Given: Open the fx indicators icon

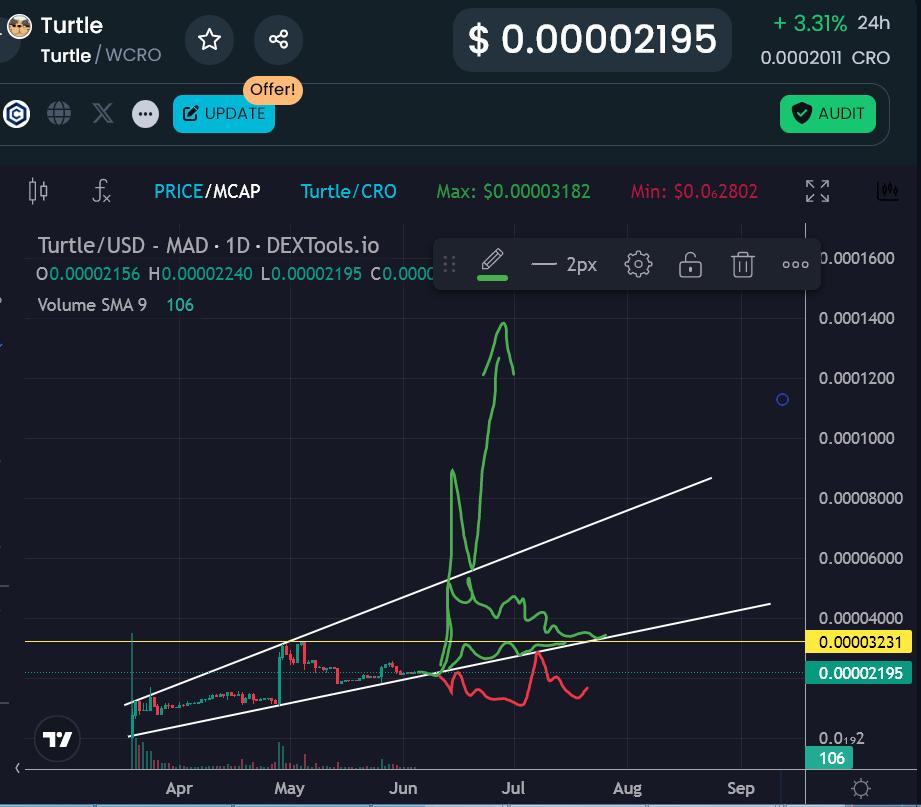Looking at the screenshot, I should tap(102, 191).
